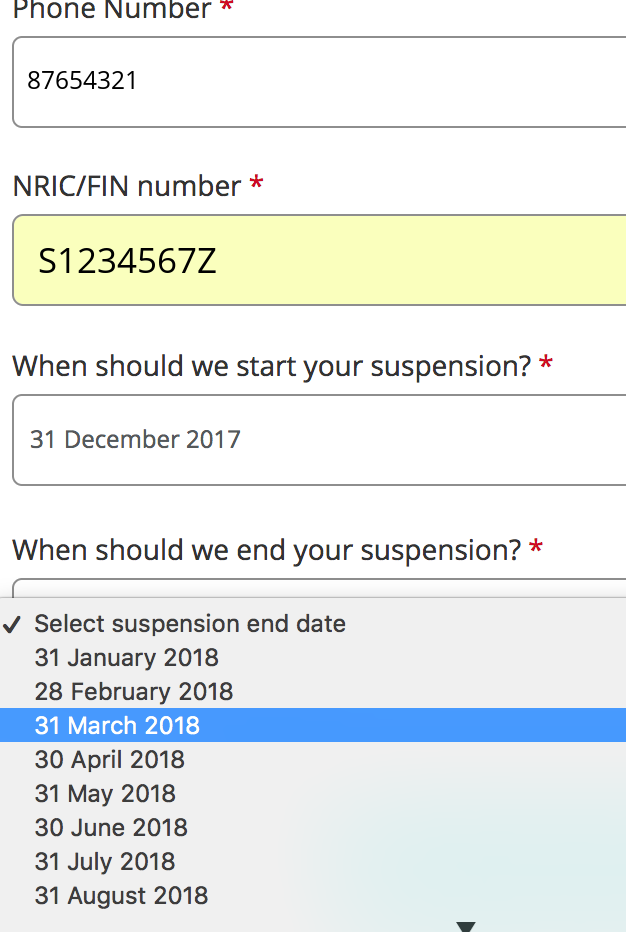
Task: Click the NRIC/FIN field containing S1234567Z
Action: click(319, 260)
